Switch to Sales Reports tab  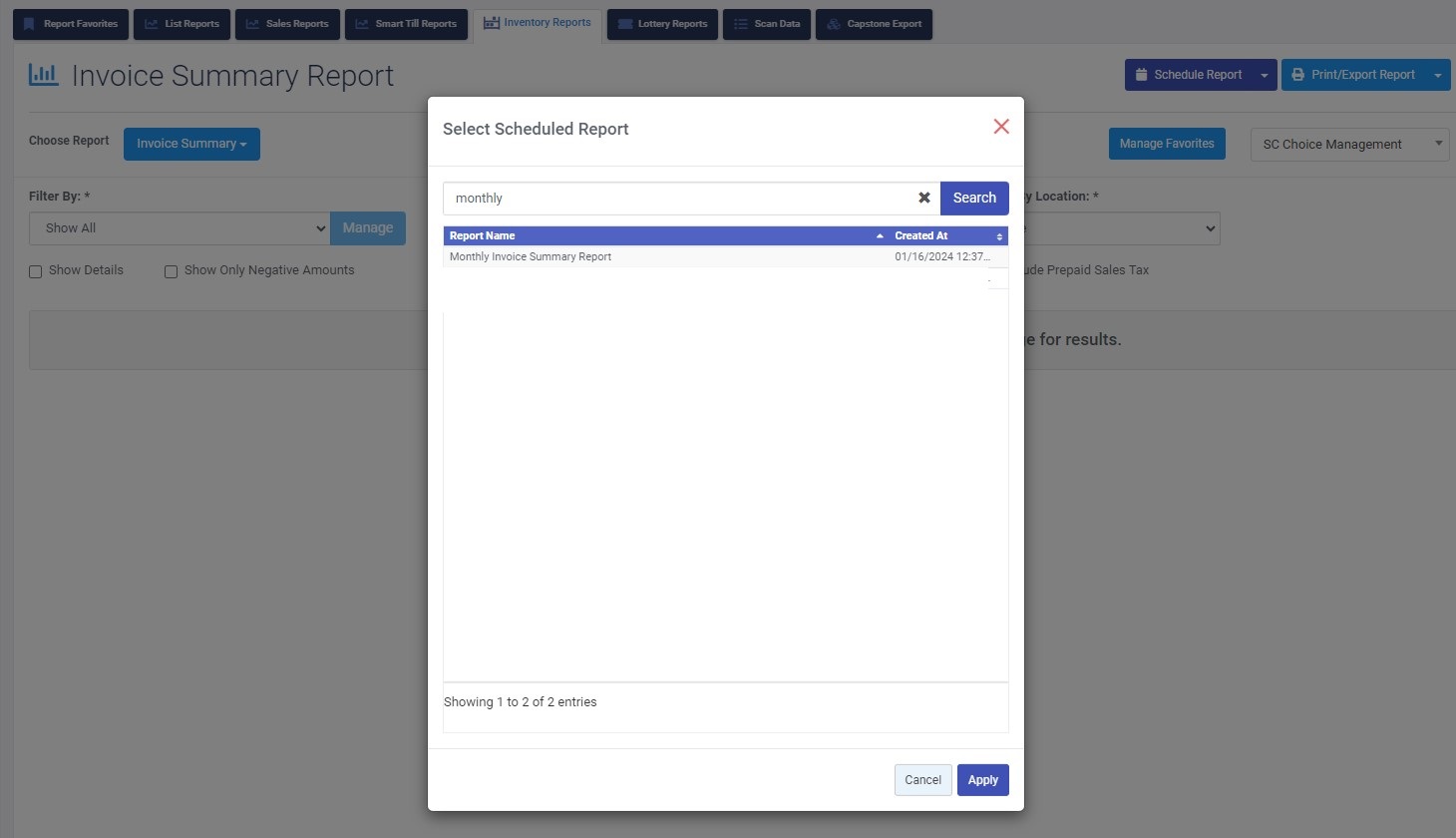[x=287, y=24]
